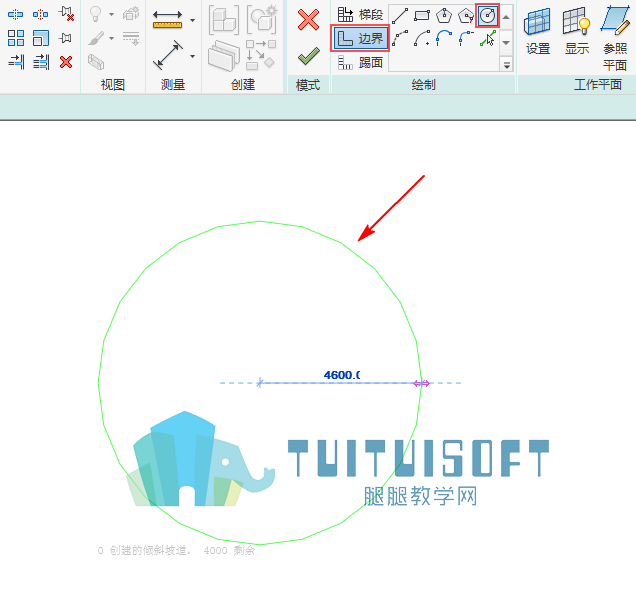Select the Line draw tool
This screenshot has height=607, width=636.
point(400,16)
